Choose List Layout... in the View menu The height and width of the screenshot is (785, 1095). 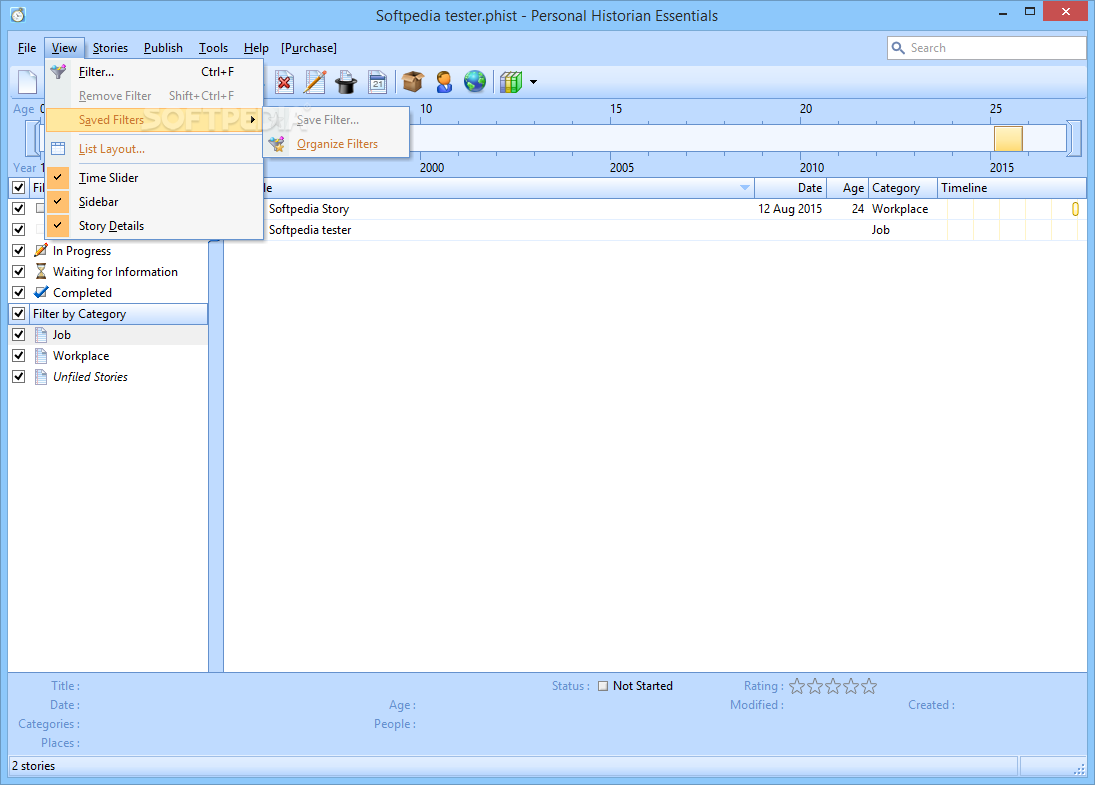click(154, 149)
